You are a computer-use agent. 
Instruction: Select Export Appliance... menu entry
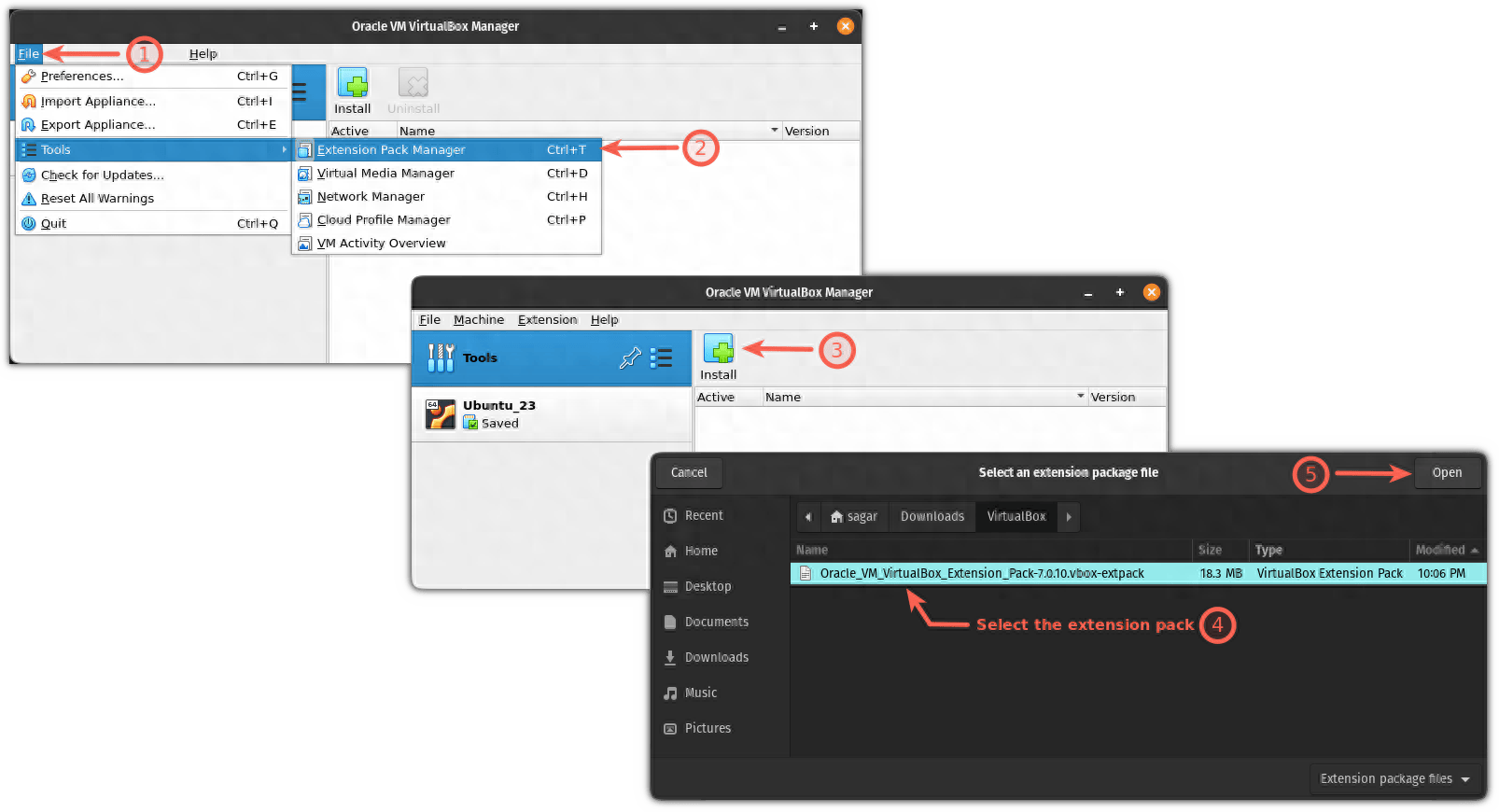click(x=154, y=124)
